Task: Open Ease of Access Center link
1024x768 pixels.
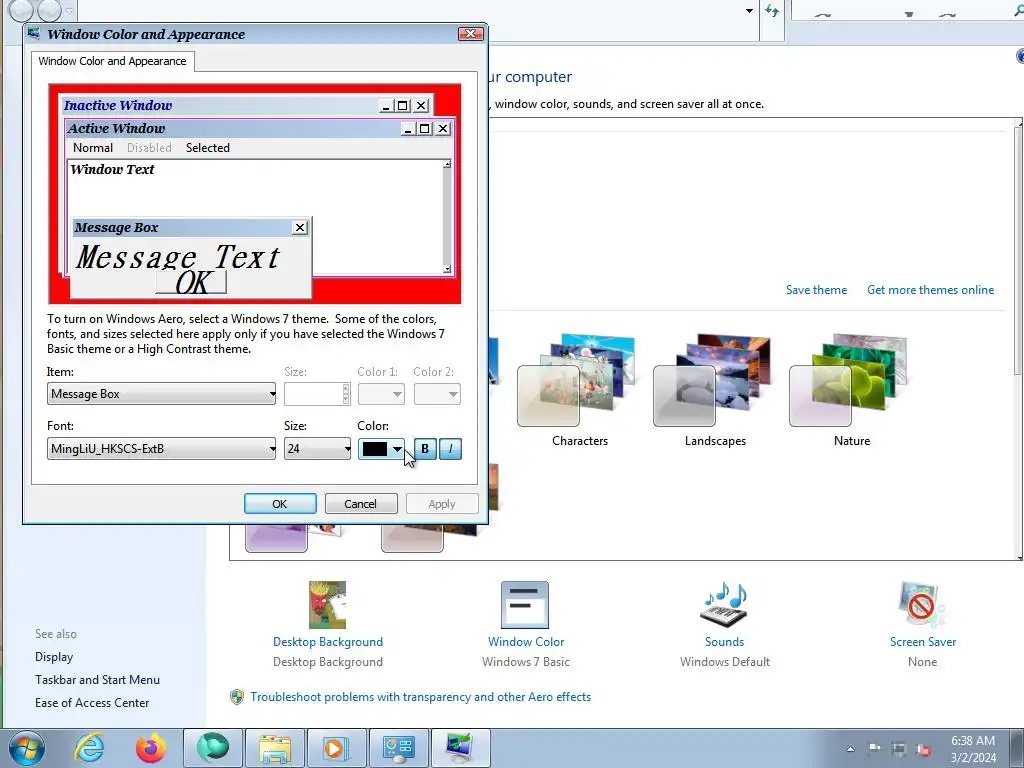Action: pyautogui.click(x=92, y=703)
